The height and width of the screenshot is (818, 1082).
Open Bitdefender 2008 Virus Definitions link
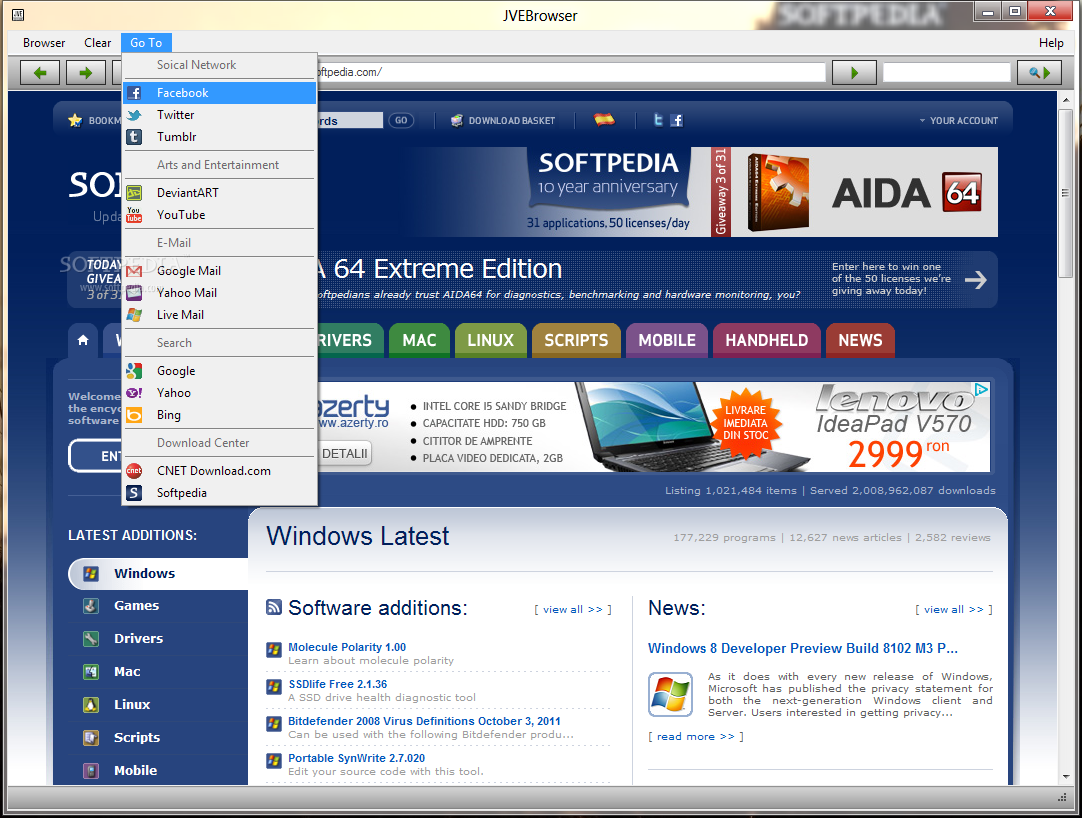(x=424, y=721)
